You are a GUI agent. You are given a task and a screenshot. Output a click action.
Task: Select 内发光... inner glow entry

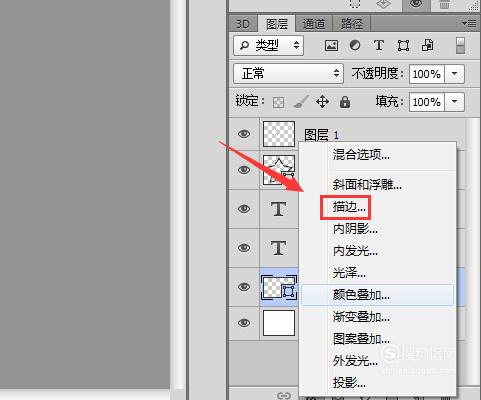point(377,251)
